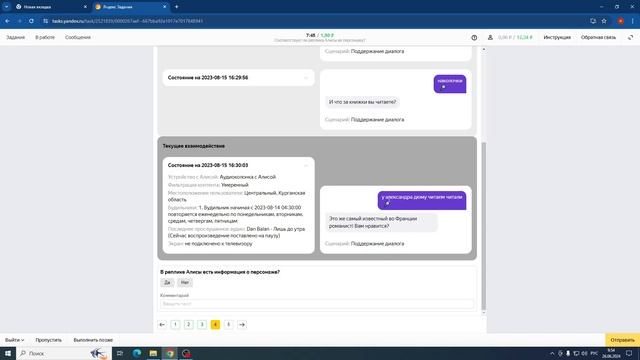Bookmark this page with star icon
The width and height of the screenshot is (640, 360).
tap(604, 21)
